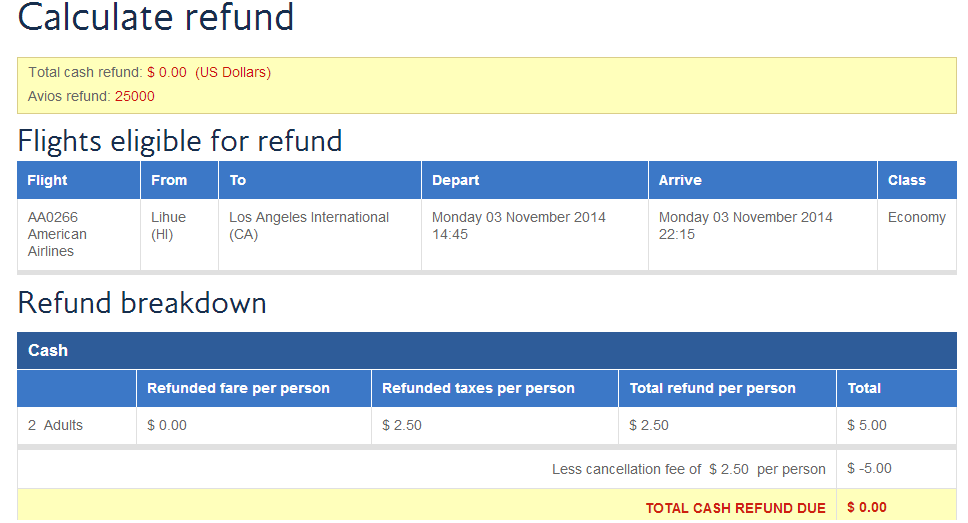The height and width of the screenshot is (523, 968).
Task: Select the AA0266 American Airlines flight cell
Action: point(78,235)
